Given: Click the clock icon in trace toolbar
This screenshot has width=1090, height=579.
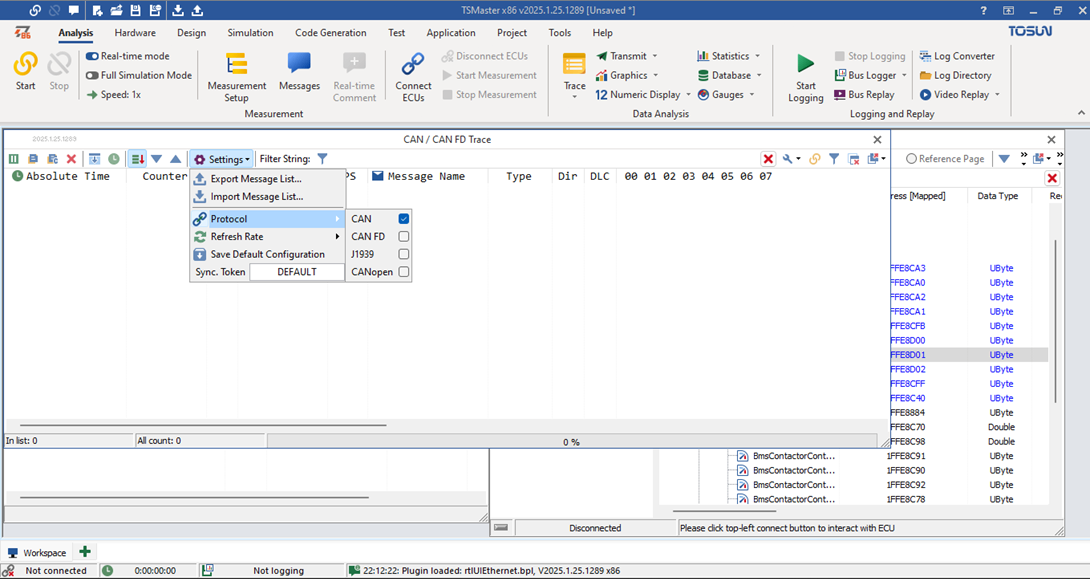Looking at the screenshot, I should click(113, 159).
